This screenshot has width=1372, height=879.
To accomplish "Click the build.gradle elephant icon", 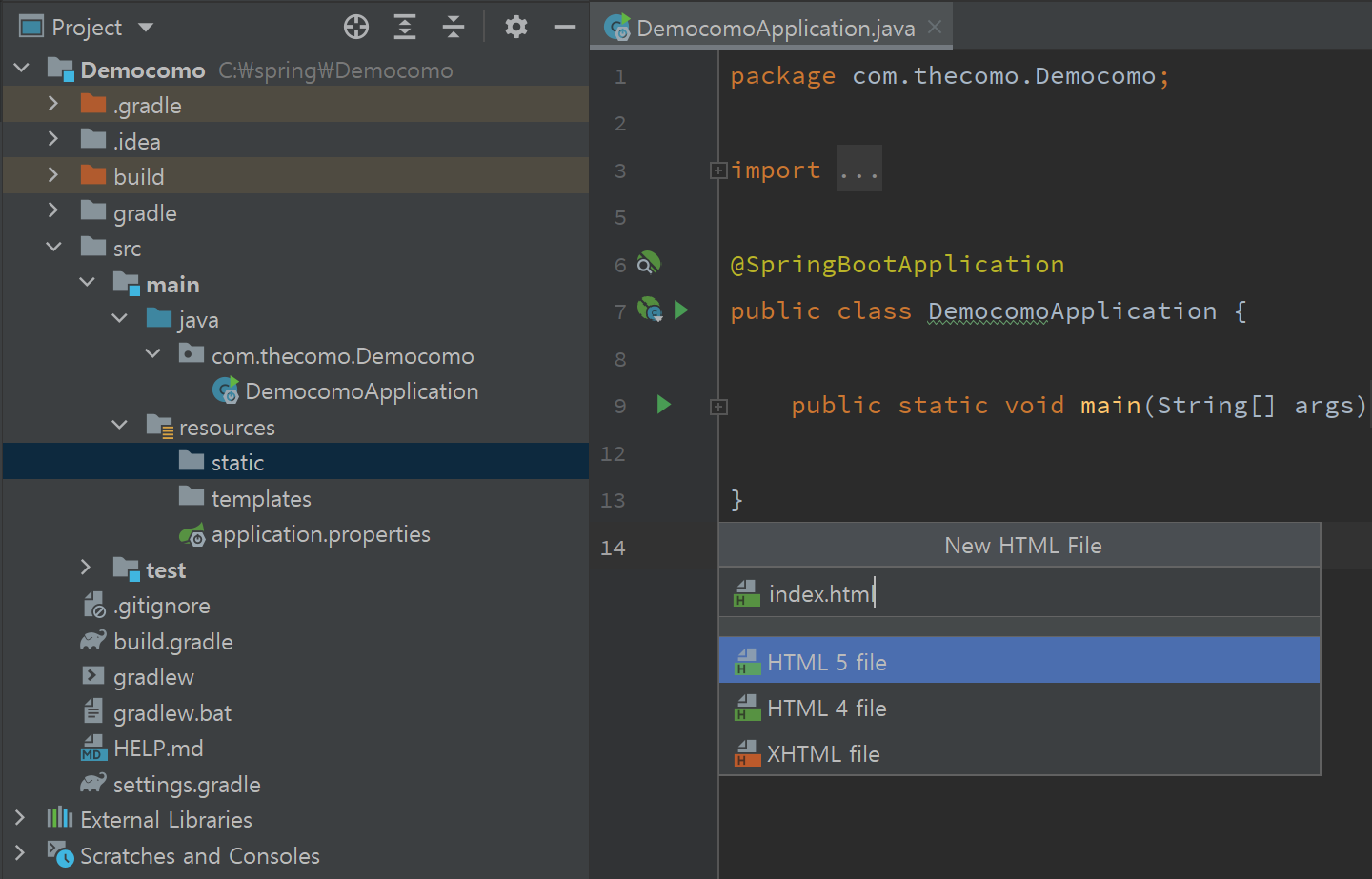I will pos(93,641).
